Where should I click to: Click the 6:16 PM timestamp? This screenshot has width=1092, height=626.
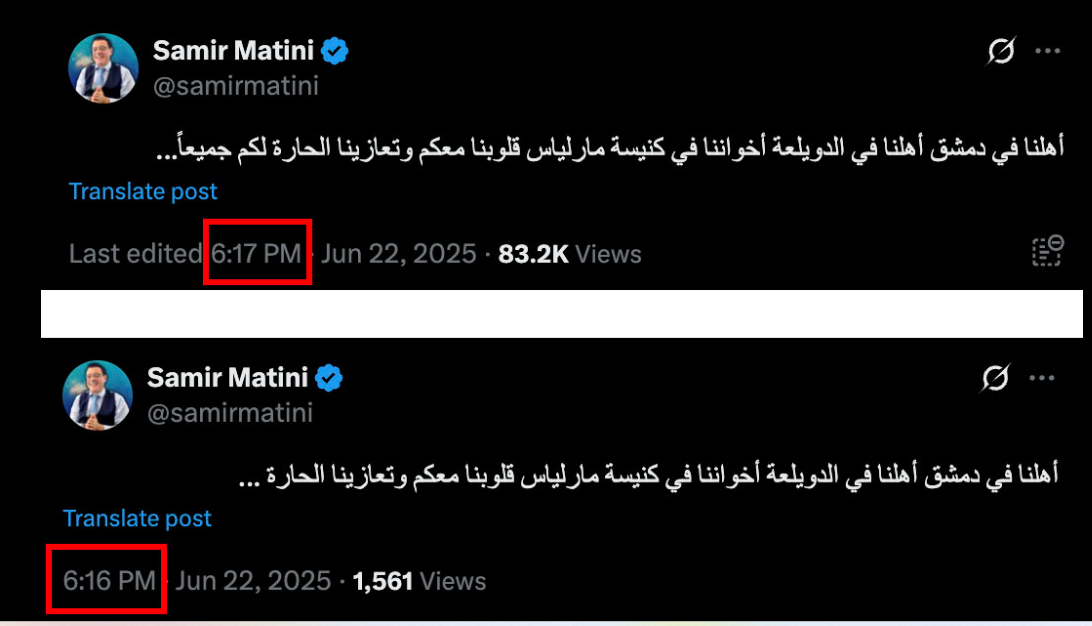click(x=109, y=580)
